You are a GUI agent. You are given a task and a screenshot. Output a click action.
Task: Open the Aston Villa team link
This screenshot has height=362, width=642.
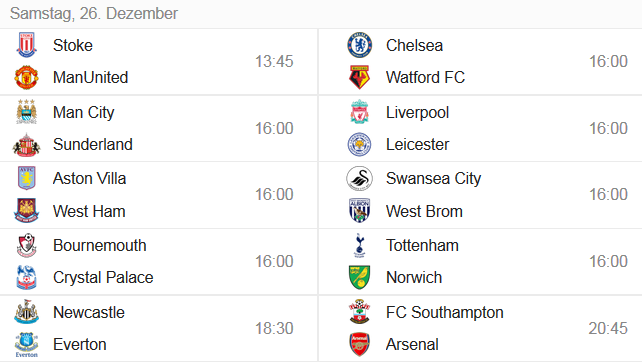[89, 179]
